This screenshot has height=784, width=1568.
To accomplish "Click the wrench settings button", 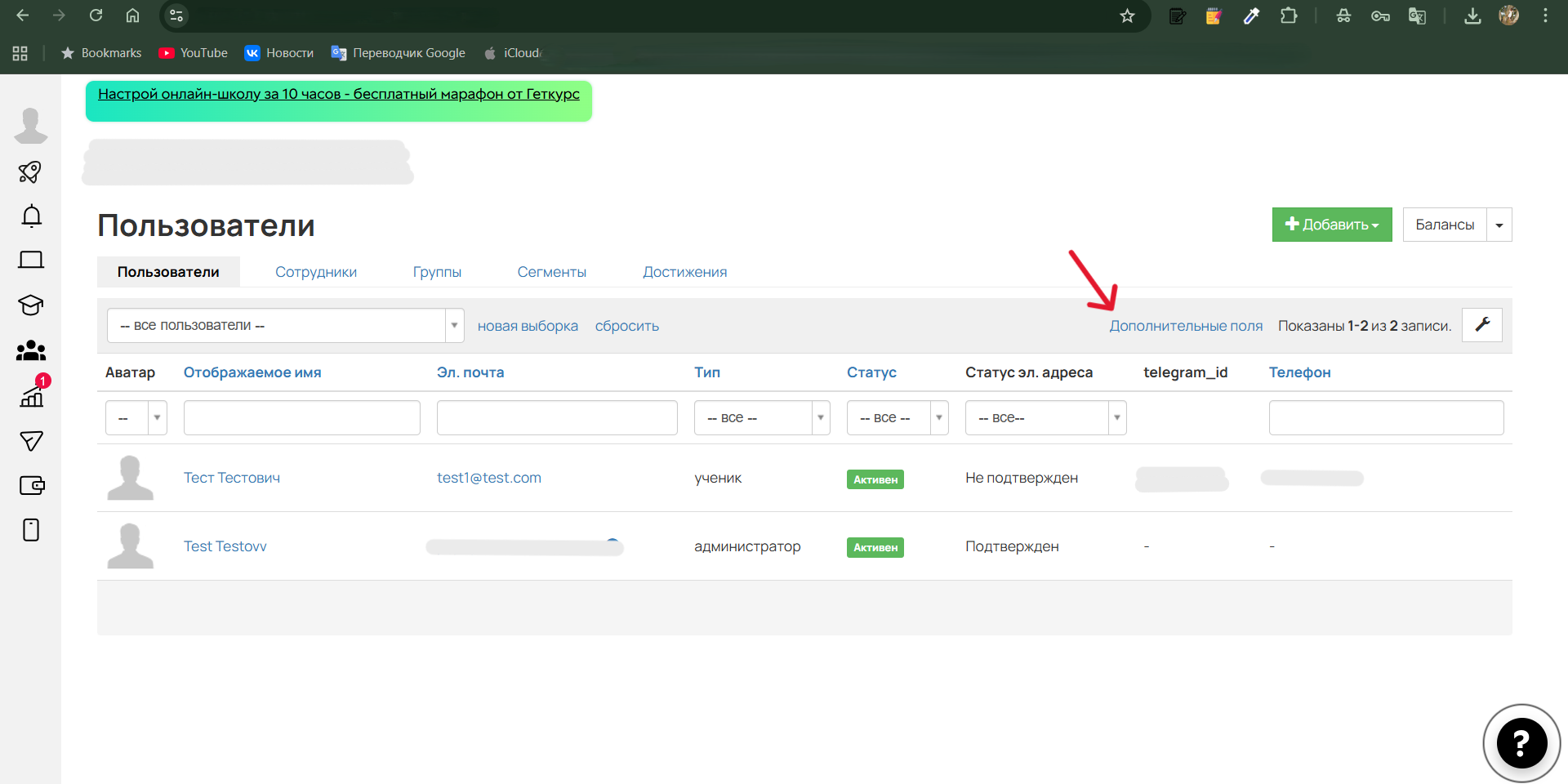I will click(x=1481, y=325).
